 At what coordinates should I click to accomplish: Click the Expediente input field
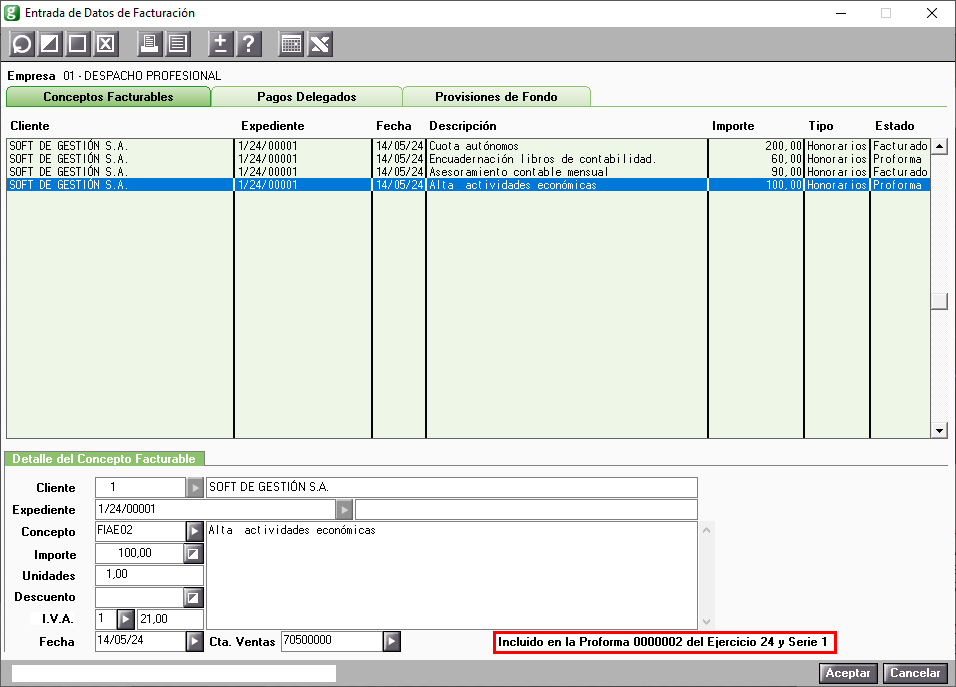tap(216, 509)
